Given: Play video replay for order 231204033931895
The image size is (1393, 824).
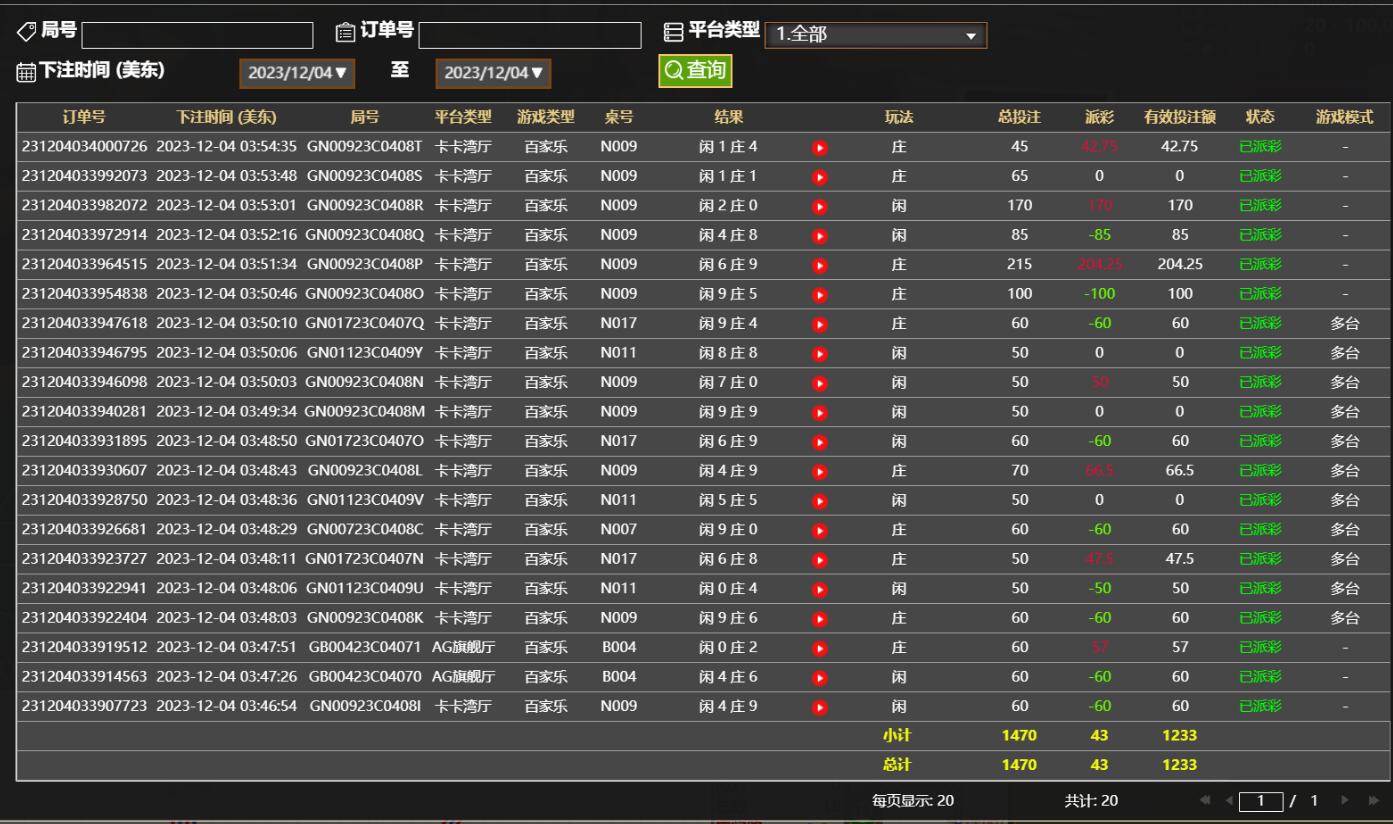Looking at the screenshot, I should [x=820, y=442].
